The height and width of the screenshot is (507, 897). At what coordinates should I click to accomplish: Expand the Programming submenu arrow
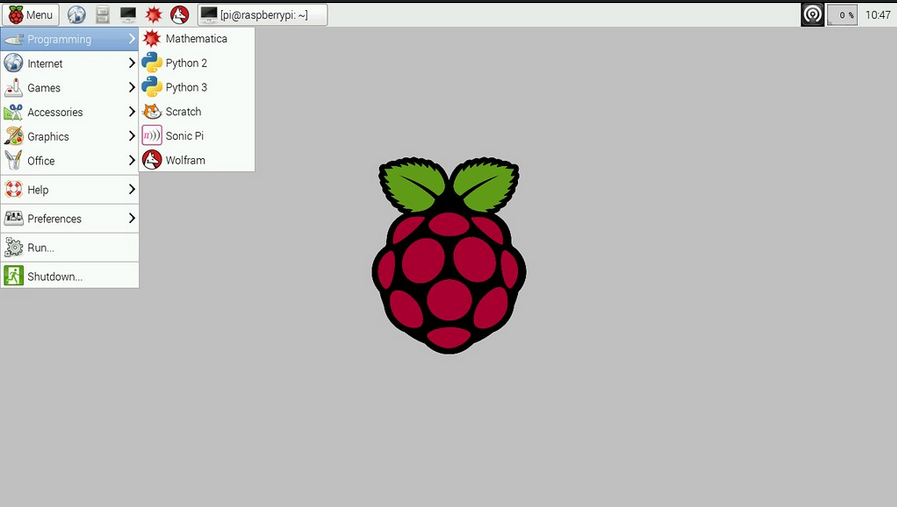pos(132,38)
